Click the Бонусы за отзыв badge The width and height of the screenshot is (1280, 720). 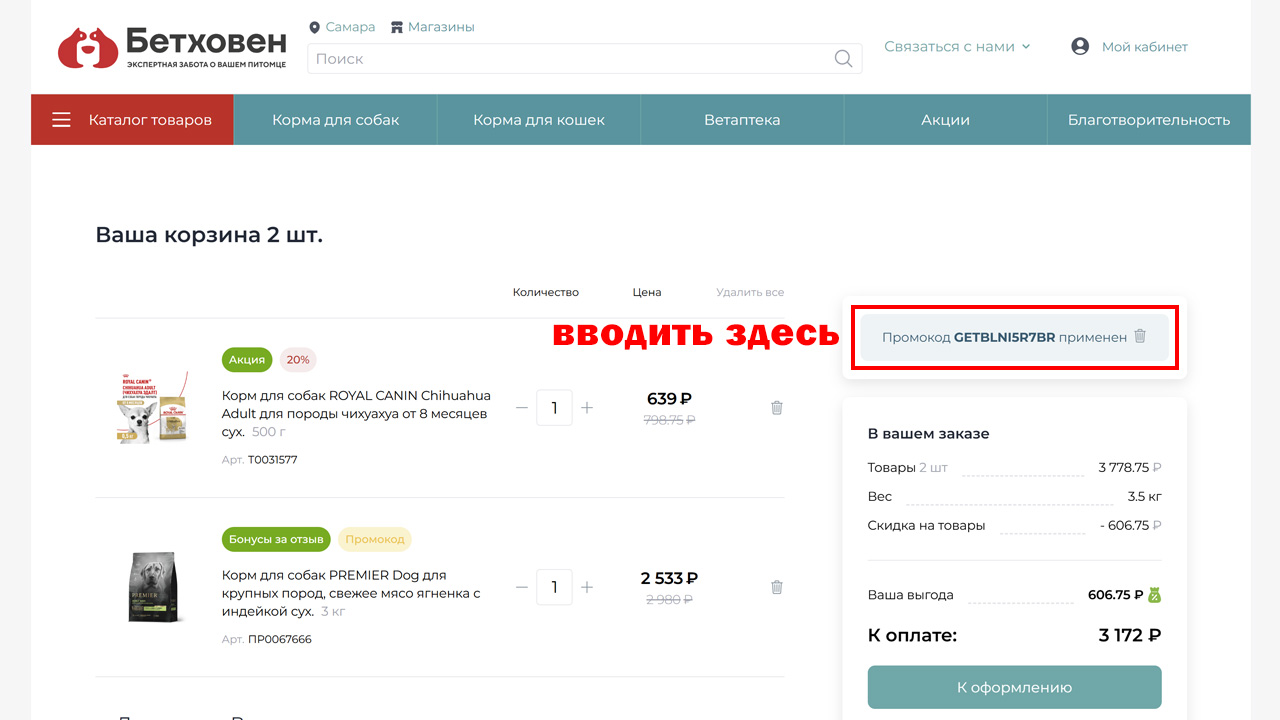click(276, 539)
